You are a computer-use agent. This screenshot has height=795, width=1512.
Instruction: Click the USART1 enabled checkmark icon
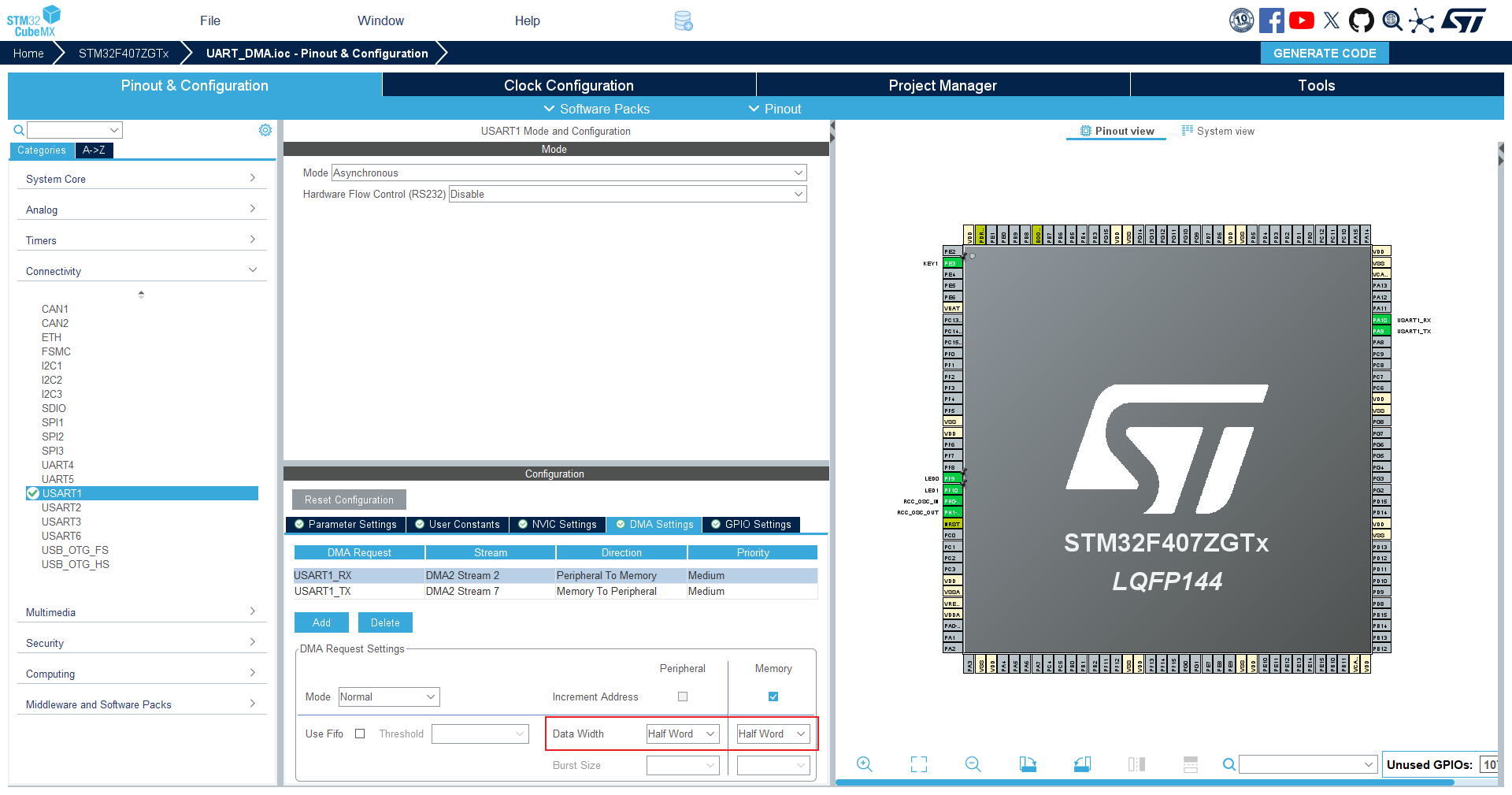(x=33, y=493)
